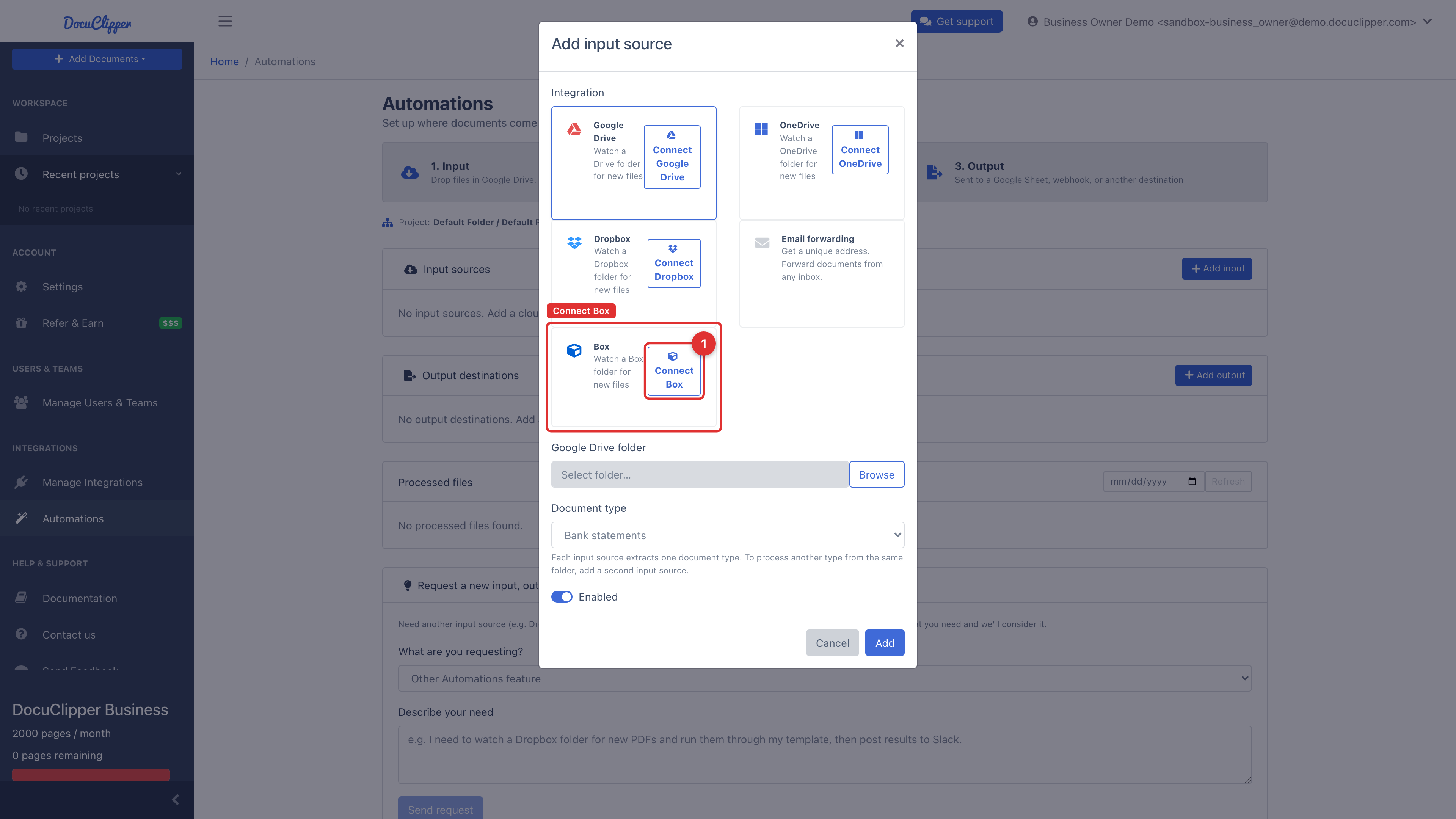Click the pages remaining usage bar
The height and width of the screenshot is (819, 1456).
point(91,774)
